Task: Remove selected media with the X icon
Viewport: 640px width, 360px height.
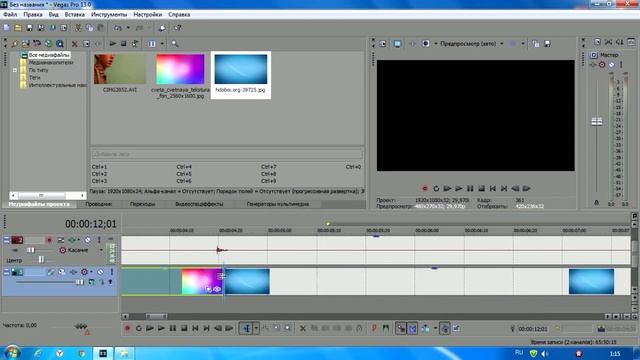Action: pos(75,44)
